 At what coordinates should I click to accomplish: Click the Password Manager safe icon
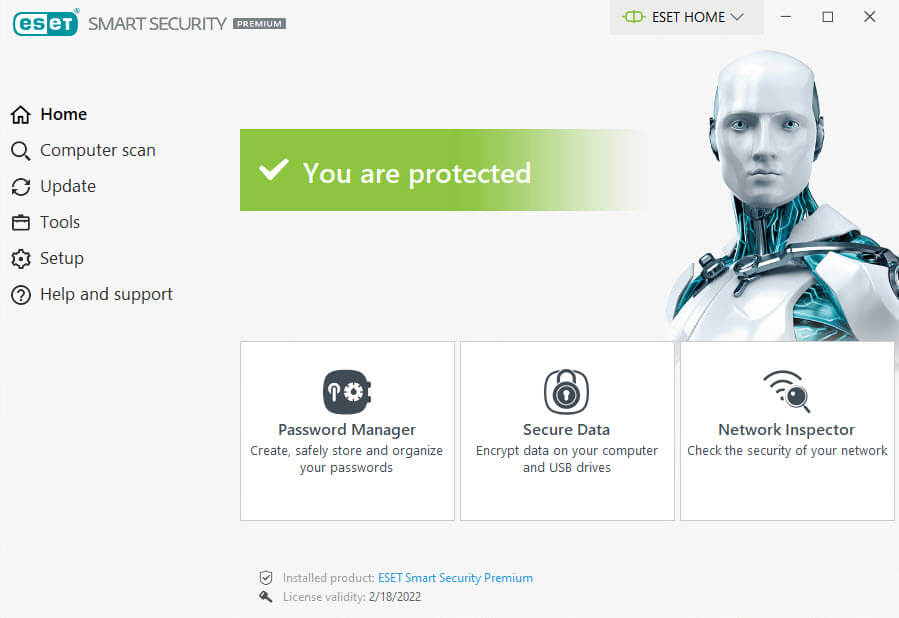(347, 392)
